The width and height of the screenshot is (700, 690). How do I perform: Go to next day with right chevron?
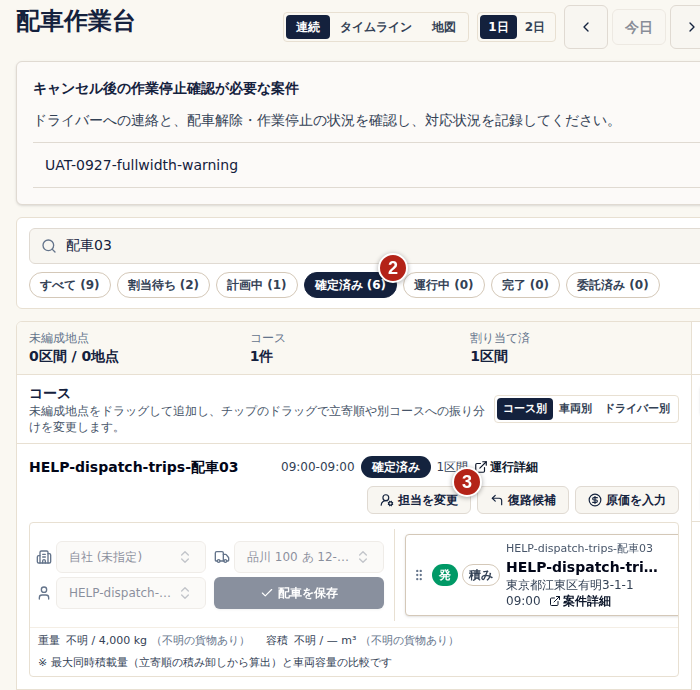tap(688, 27)
